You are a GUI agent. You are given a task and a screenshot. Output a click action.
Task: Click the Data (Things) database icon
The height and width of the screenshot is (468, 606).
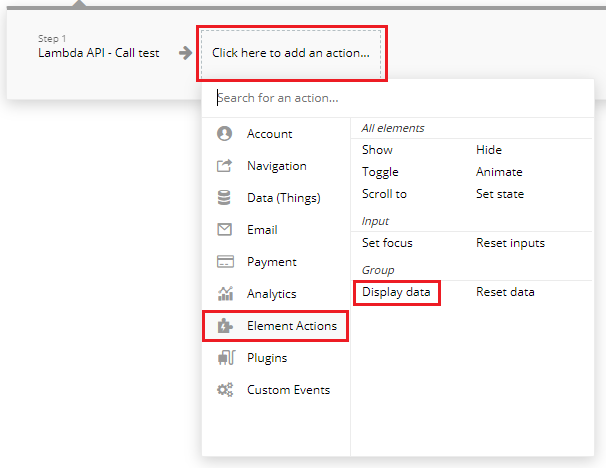[225, 198]
